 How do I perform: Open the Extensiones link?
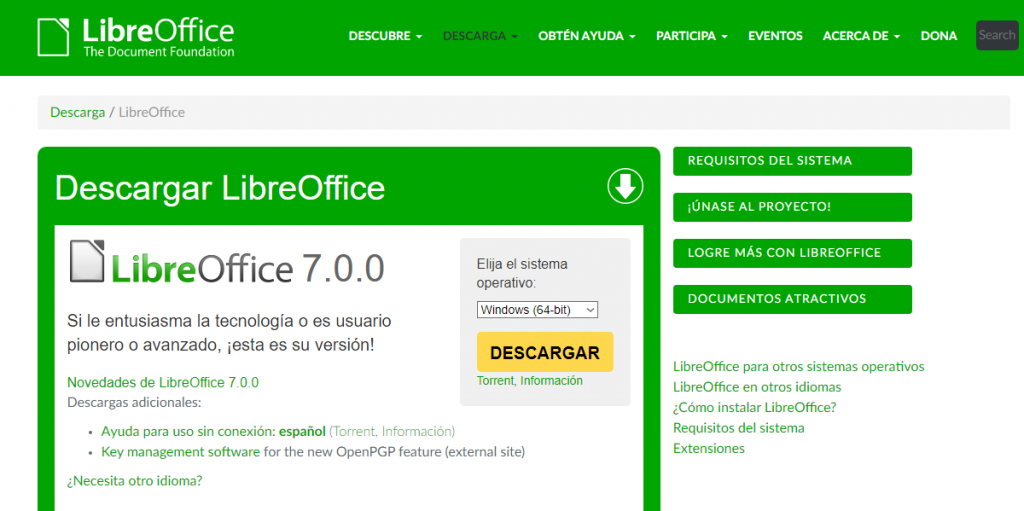pyautogui.click(x=709, y=448)
